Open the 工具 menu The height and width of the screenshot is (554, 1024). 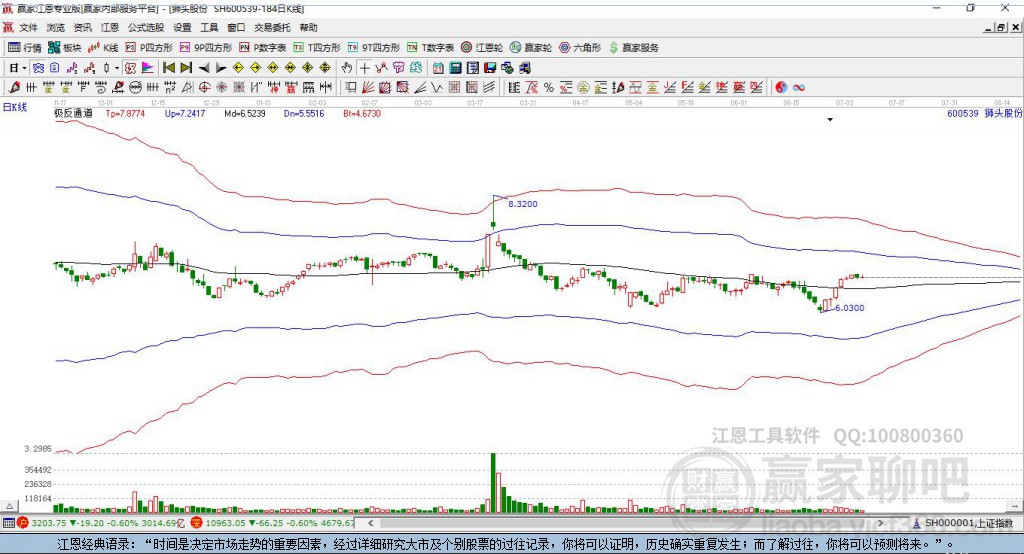209,27
